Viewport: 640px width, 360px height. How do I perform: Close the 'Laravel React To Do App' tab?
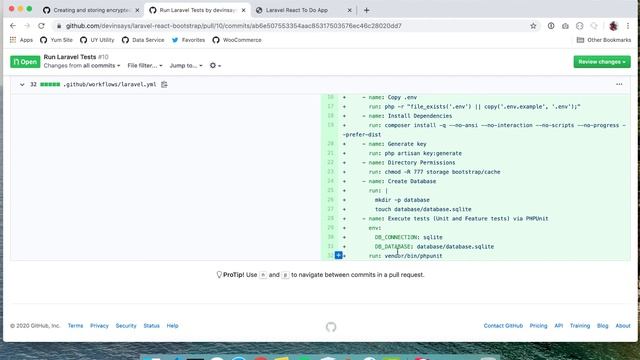pos(349,10)
